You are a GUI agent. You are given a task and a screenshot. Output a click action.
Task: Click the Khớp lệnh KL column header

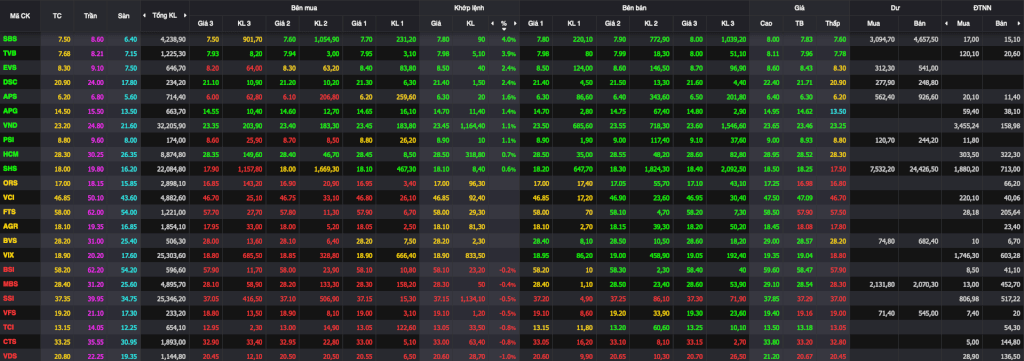point(471,24)
